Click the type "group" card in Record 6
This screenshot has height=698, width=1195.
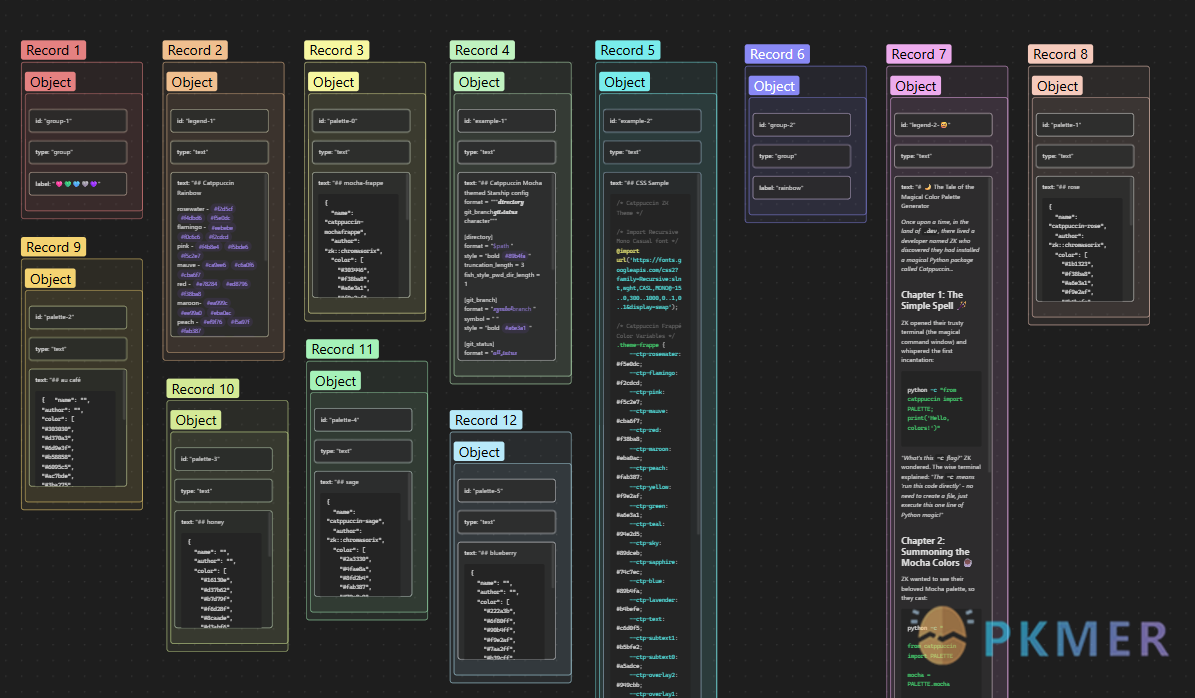point(802,155)
